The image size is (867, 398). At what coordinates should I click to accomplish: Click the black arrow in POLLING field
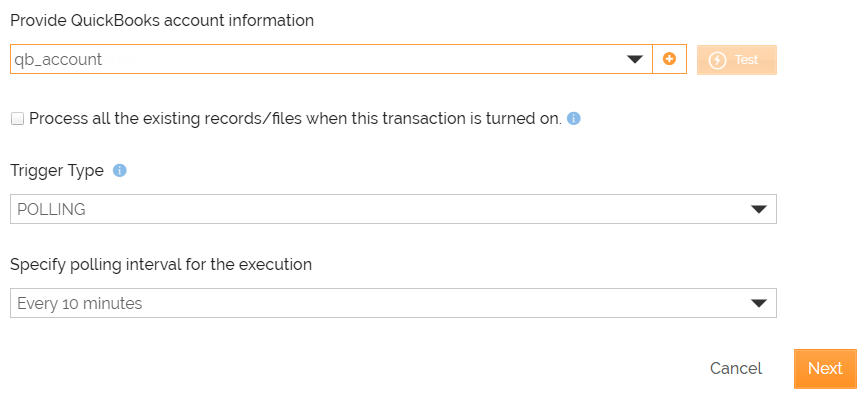(759, 209)
